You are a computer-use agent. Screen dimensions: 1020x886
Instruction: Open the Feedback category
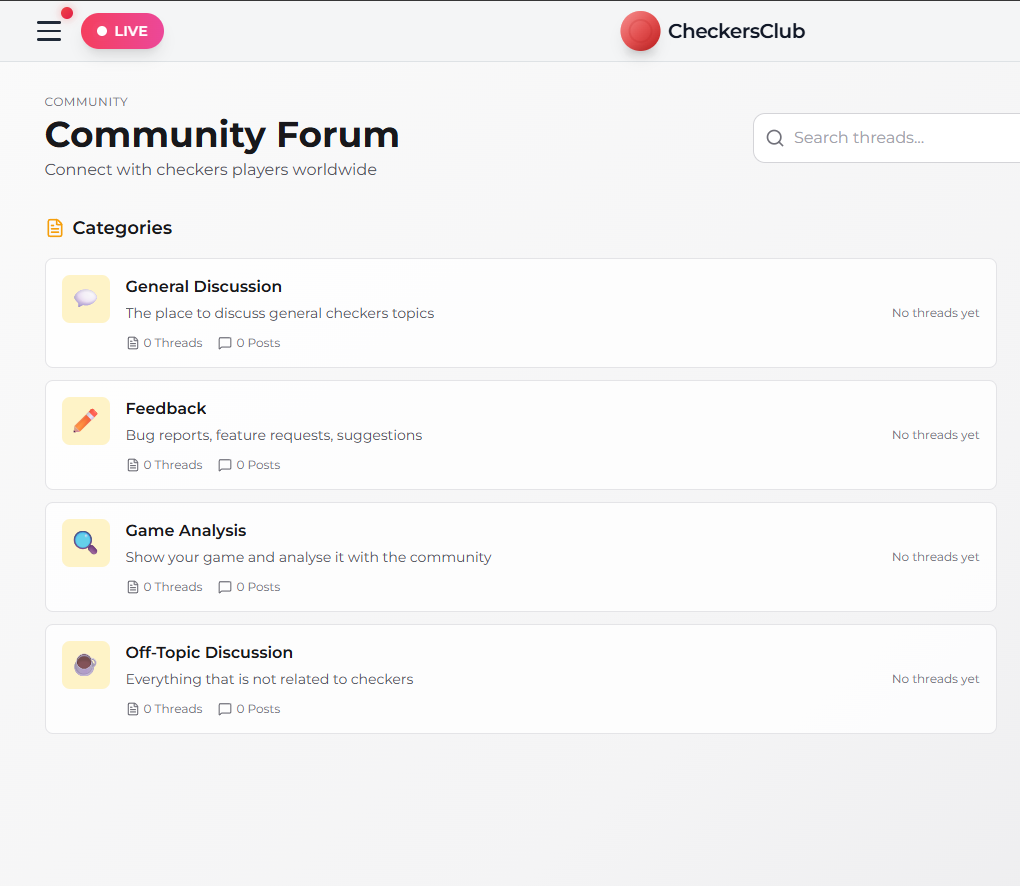click(166, 408)
